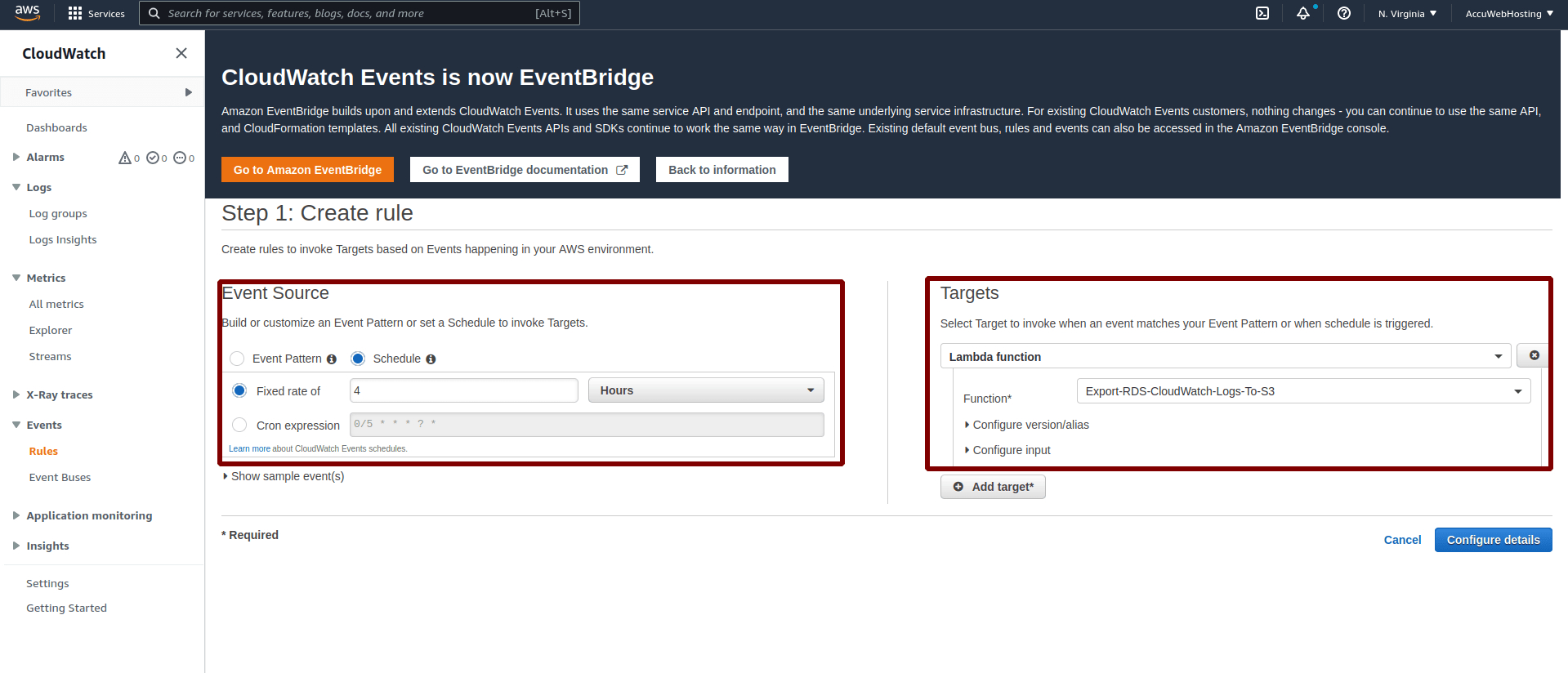The width and height of the screenshot is (1568, 673).
Task: Open metrics Explorer page
Action: [x=51, y=330]
